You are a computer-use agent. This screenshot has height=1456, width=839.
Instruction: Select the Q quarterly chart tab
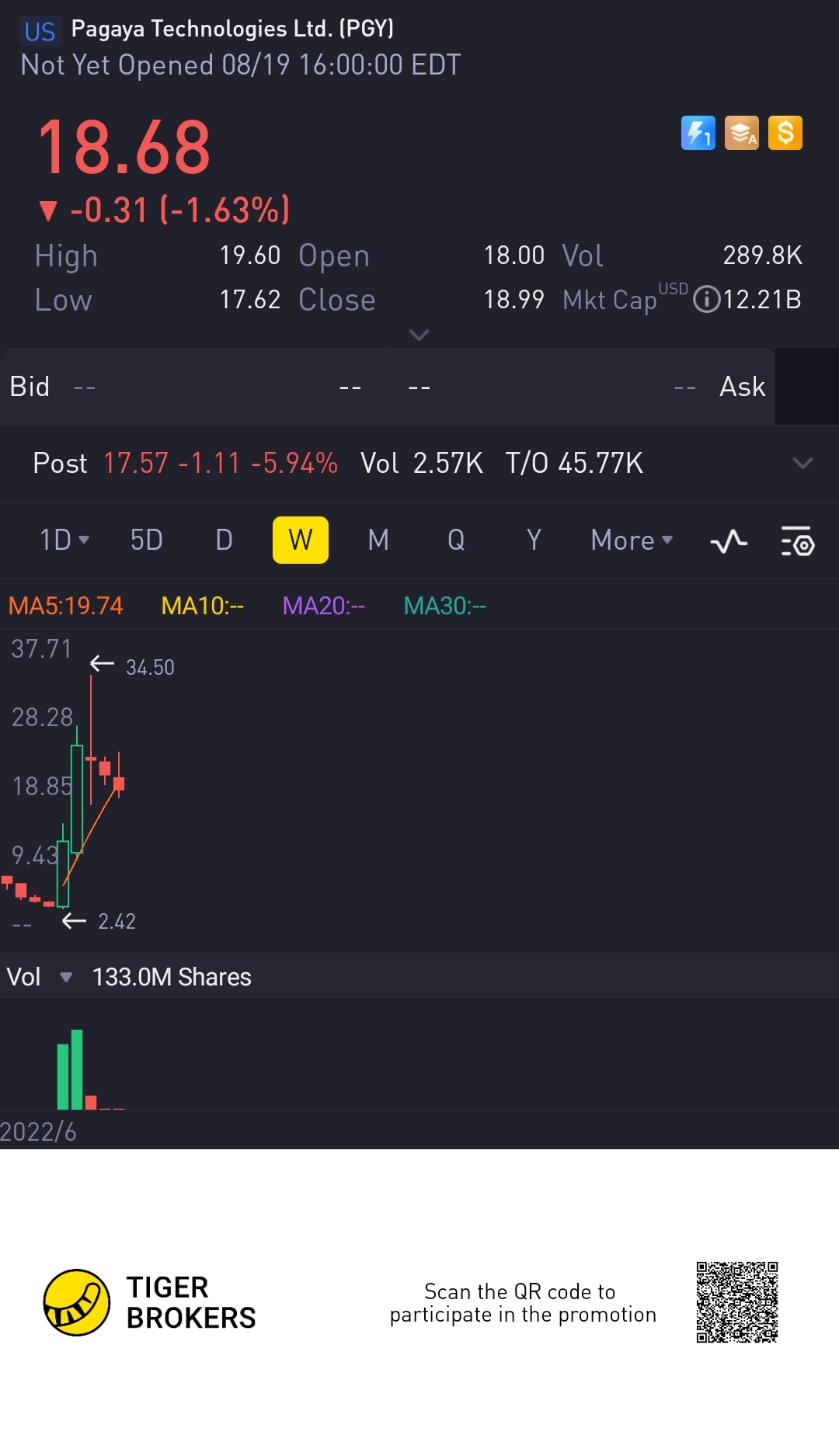coord(456,540)
